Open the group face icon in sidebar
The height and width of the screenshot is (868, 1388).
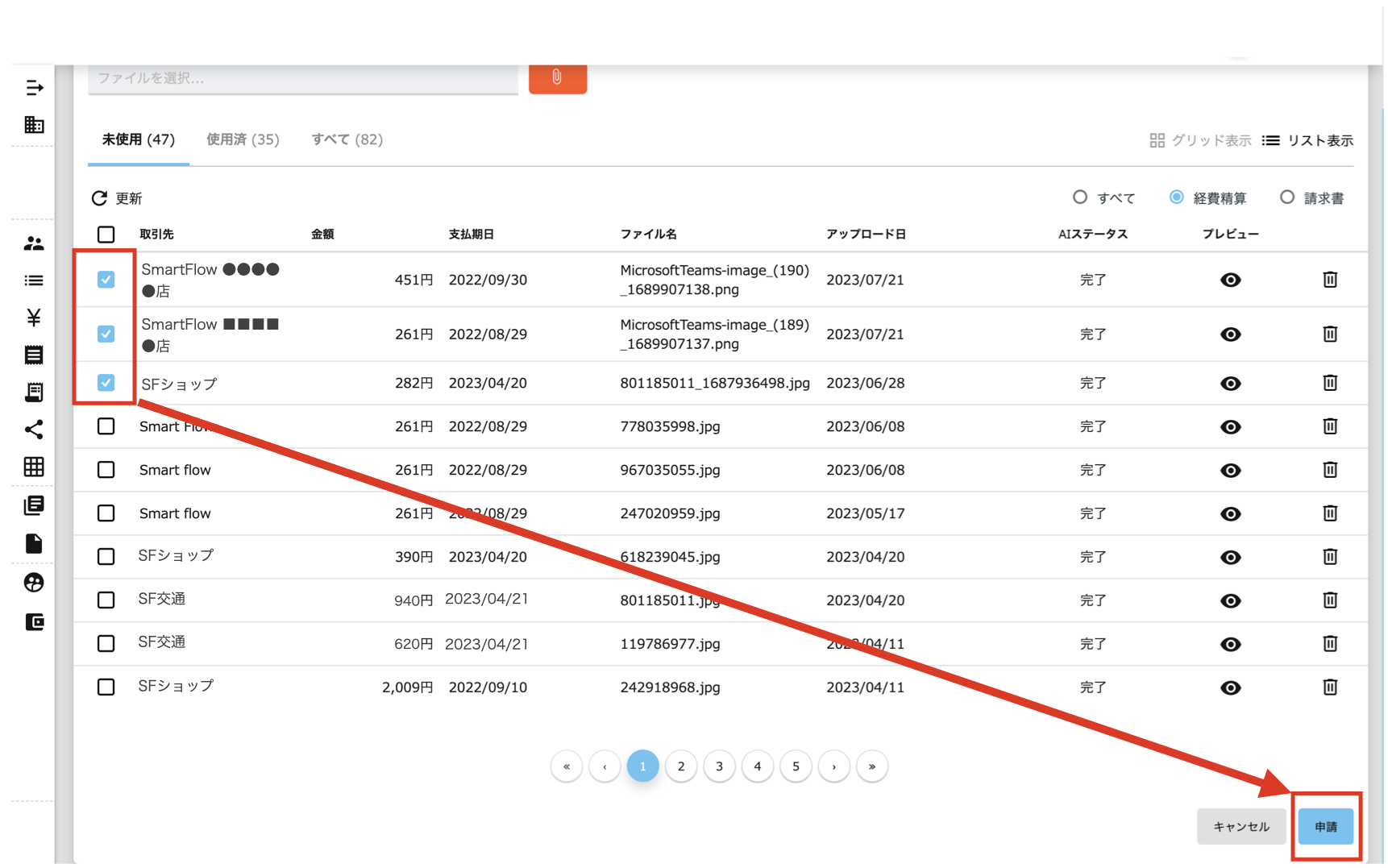[x=34, y=583]
